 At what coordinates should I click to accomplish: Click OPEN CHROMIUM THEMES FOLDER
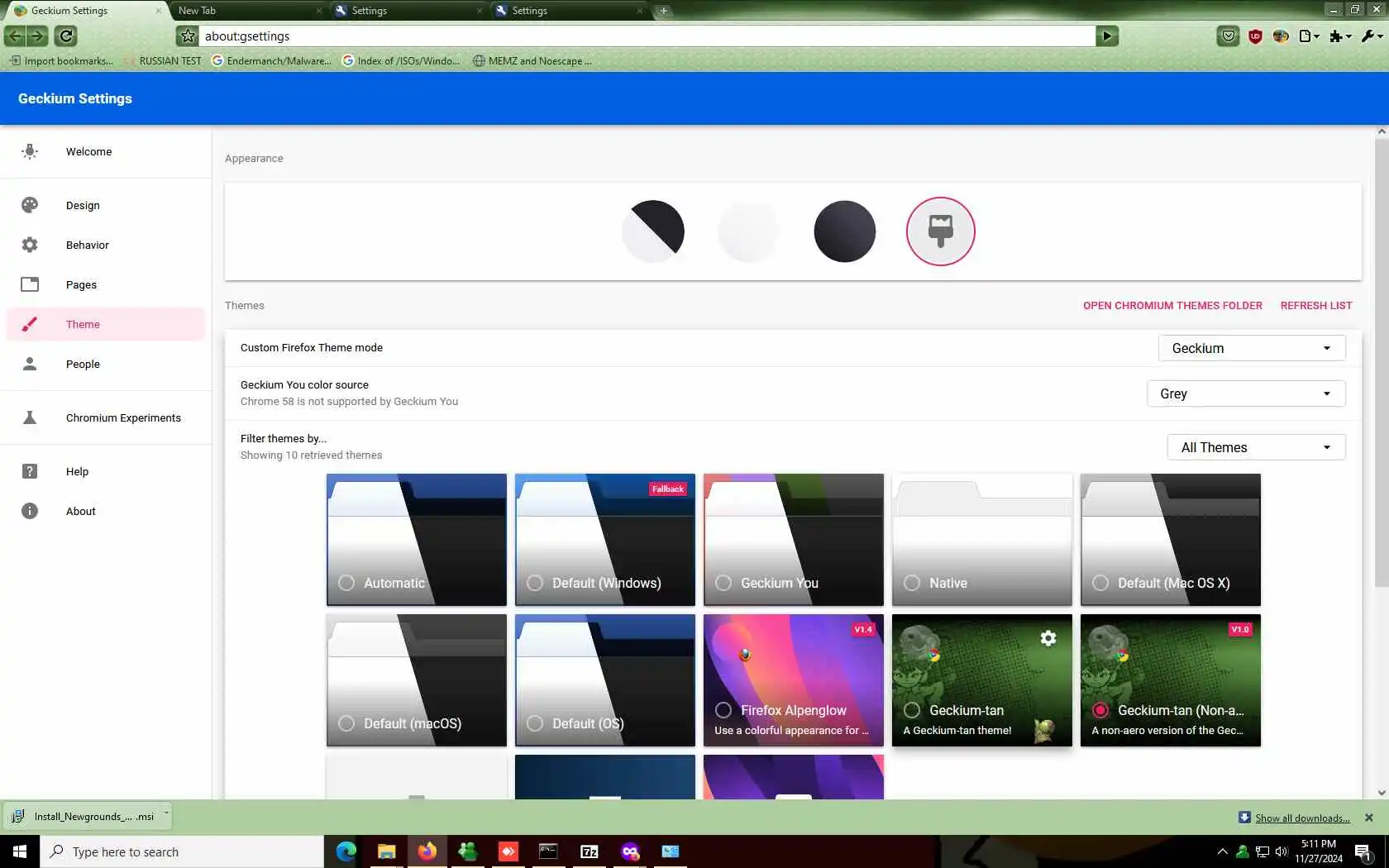pos(1172,305)
